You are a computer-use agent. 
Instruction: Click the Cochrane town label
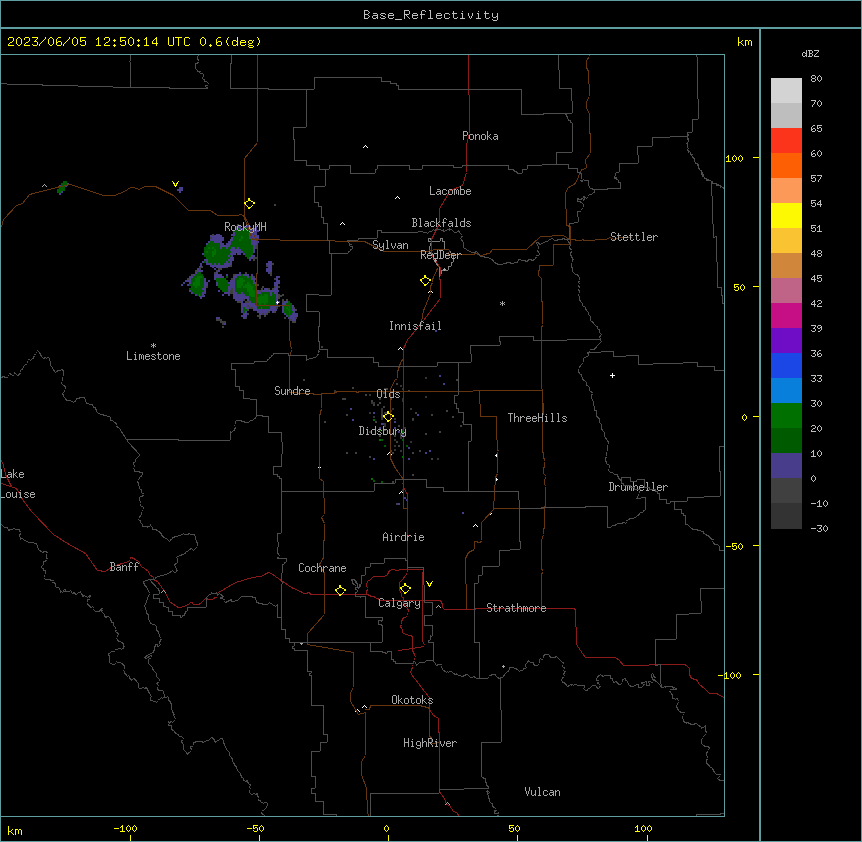[x=322, y=568]
